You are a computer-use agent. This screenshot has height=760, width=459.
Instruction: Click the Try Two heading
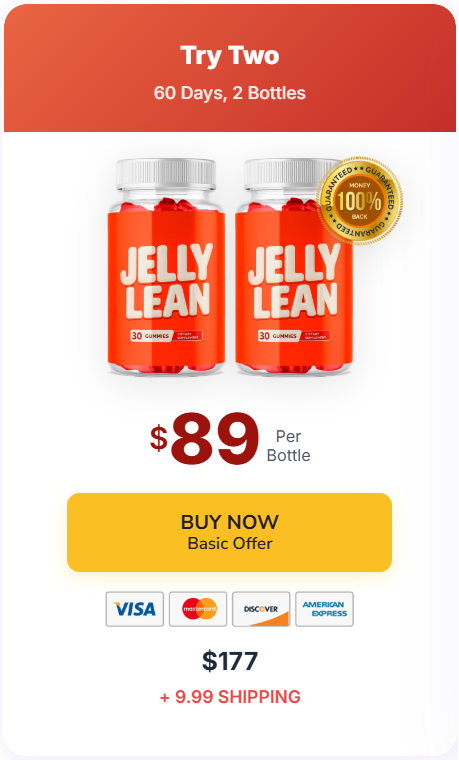[x=230, y=55]
